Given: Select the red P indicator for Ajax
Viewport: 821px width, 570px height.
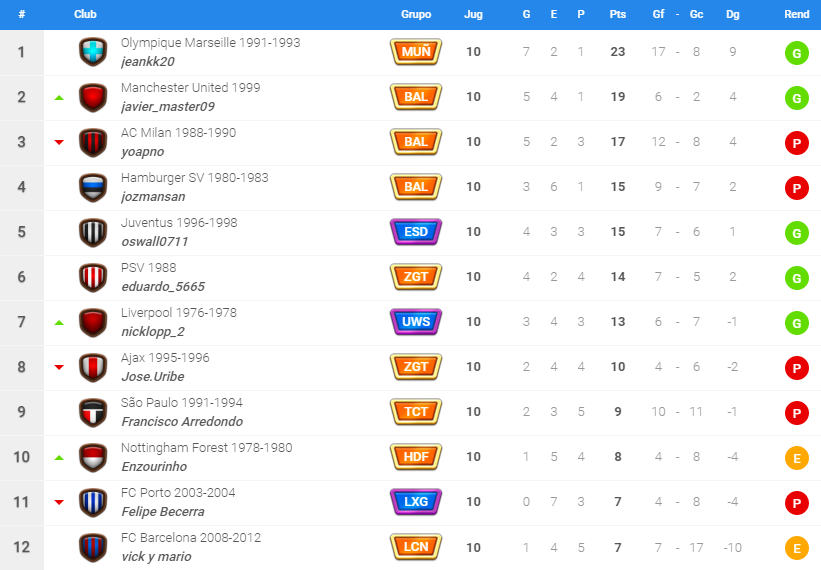Looking at the screenshot, I should 796,368.
